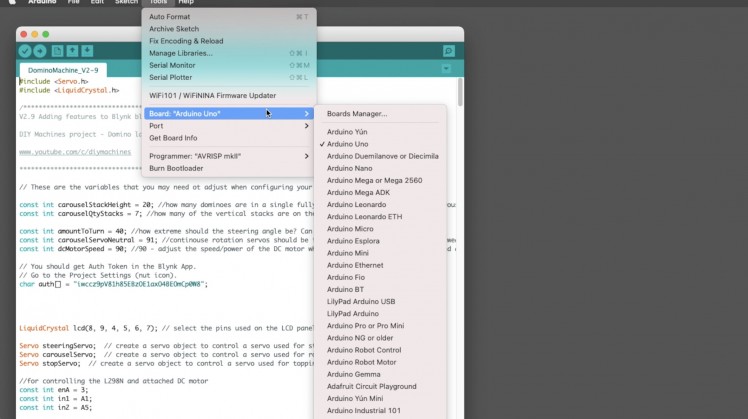Click the New sketch icon

57,51
